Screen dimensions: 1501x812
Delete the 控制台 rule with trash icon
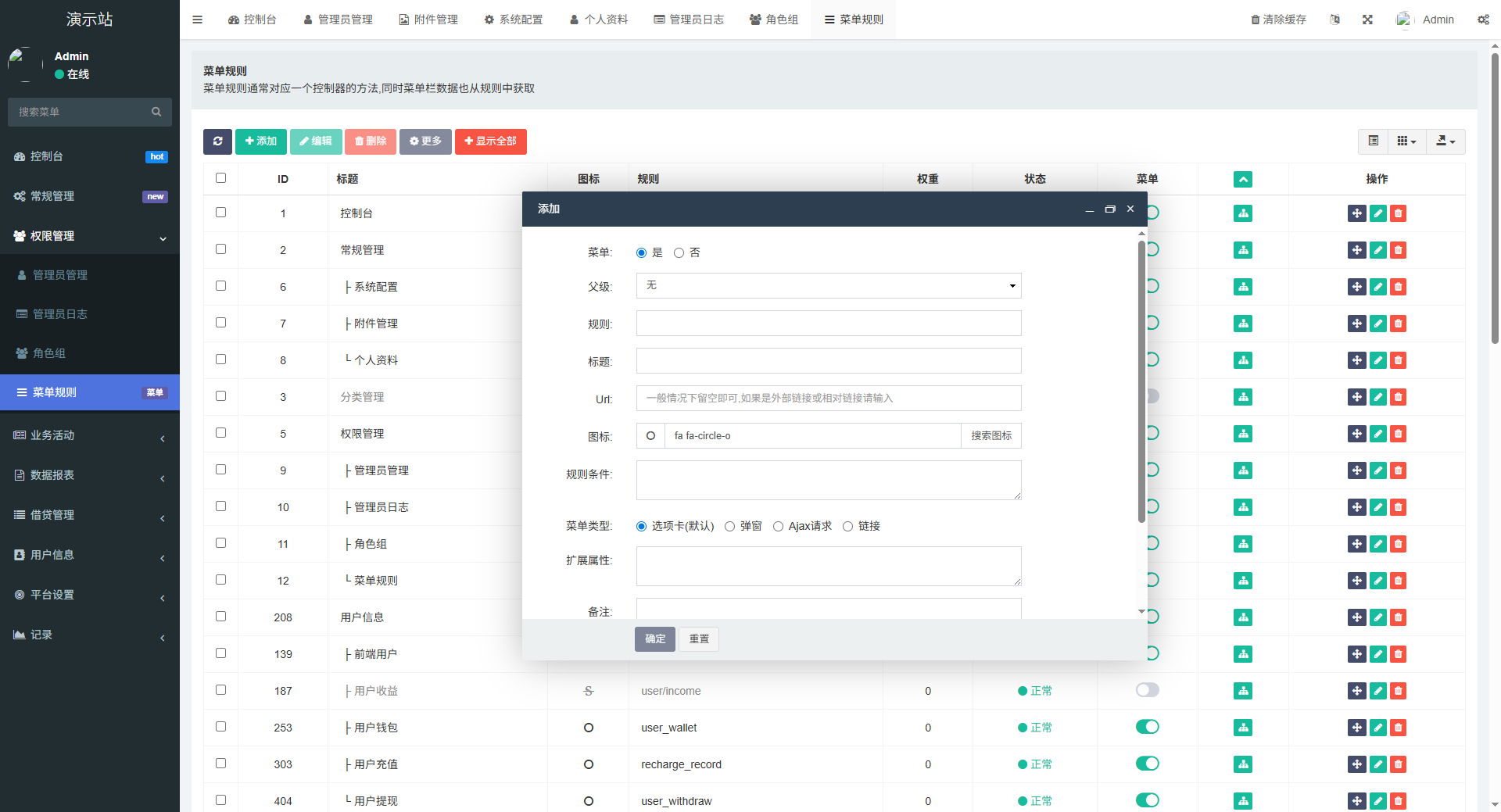pos(1399,213)
